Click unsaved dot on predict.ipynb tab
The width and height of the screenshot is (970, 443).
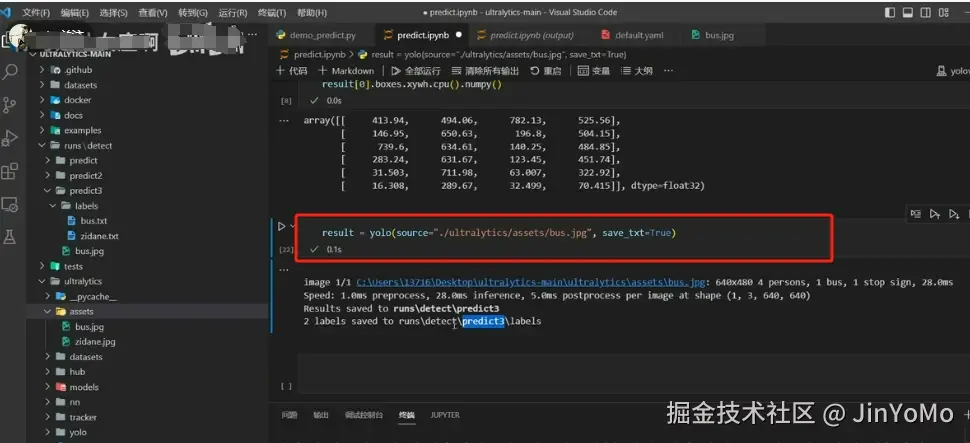(458, 35)
